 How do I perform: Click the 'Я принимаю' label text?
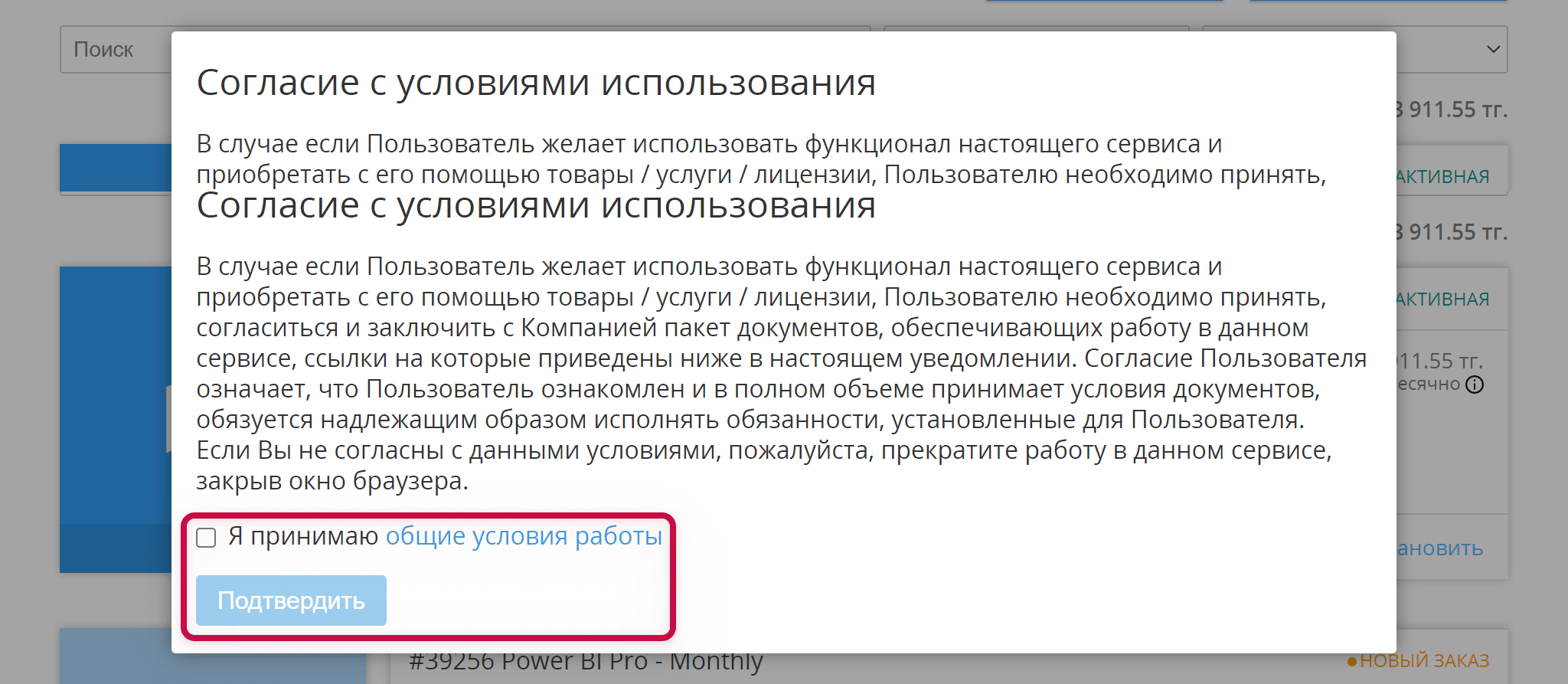(x=303, y=536)
